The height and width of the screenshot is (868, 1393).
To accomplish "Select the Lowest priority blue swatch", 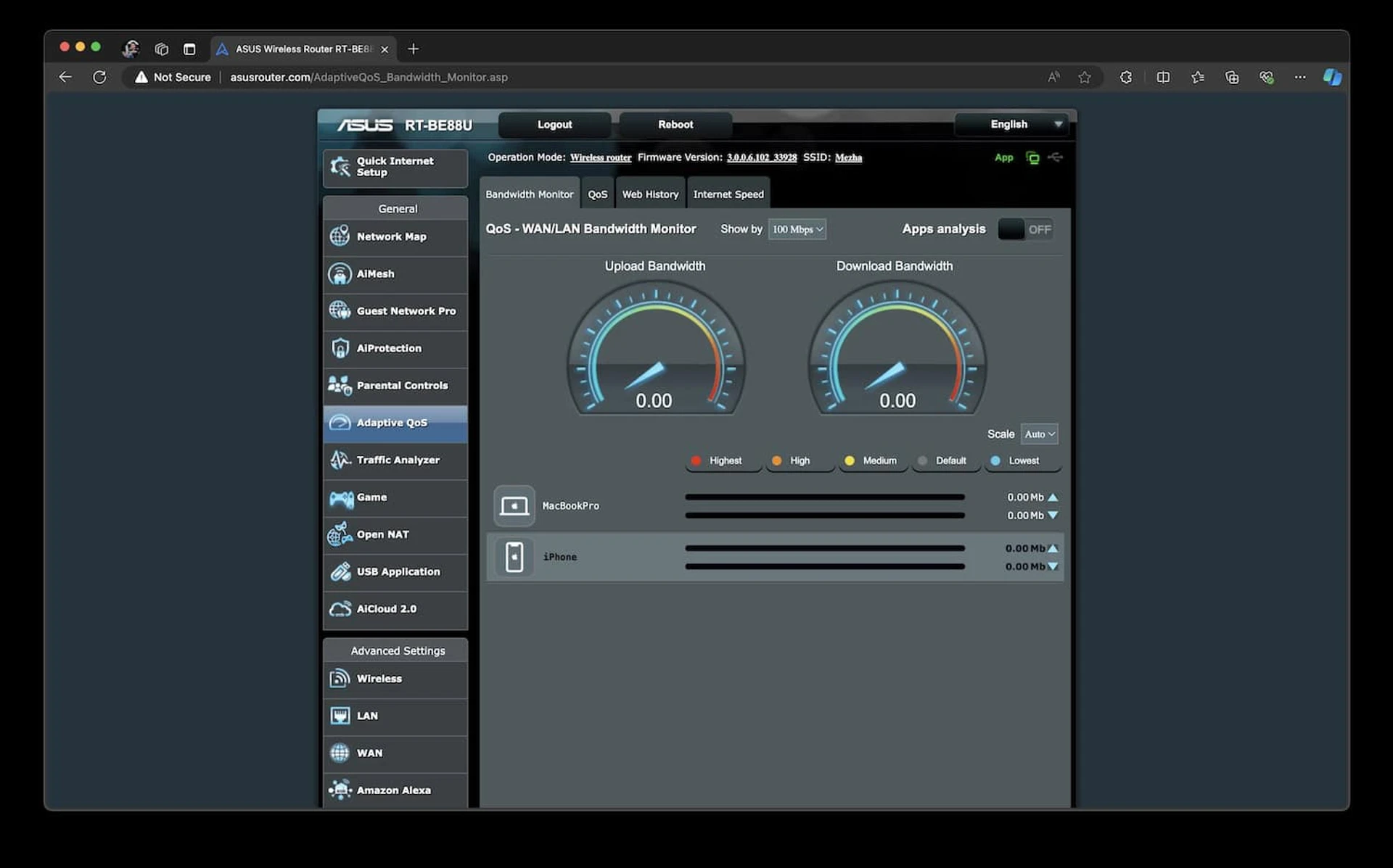I will (995, 460).
